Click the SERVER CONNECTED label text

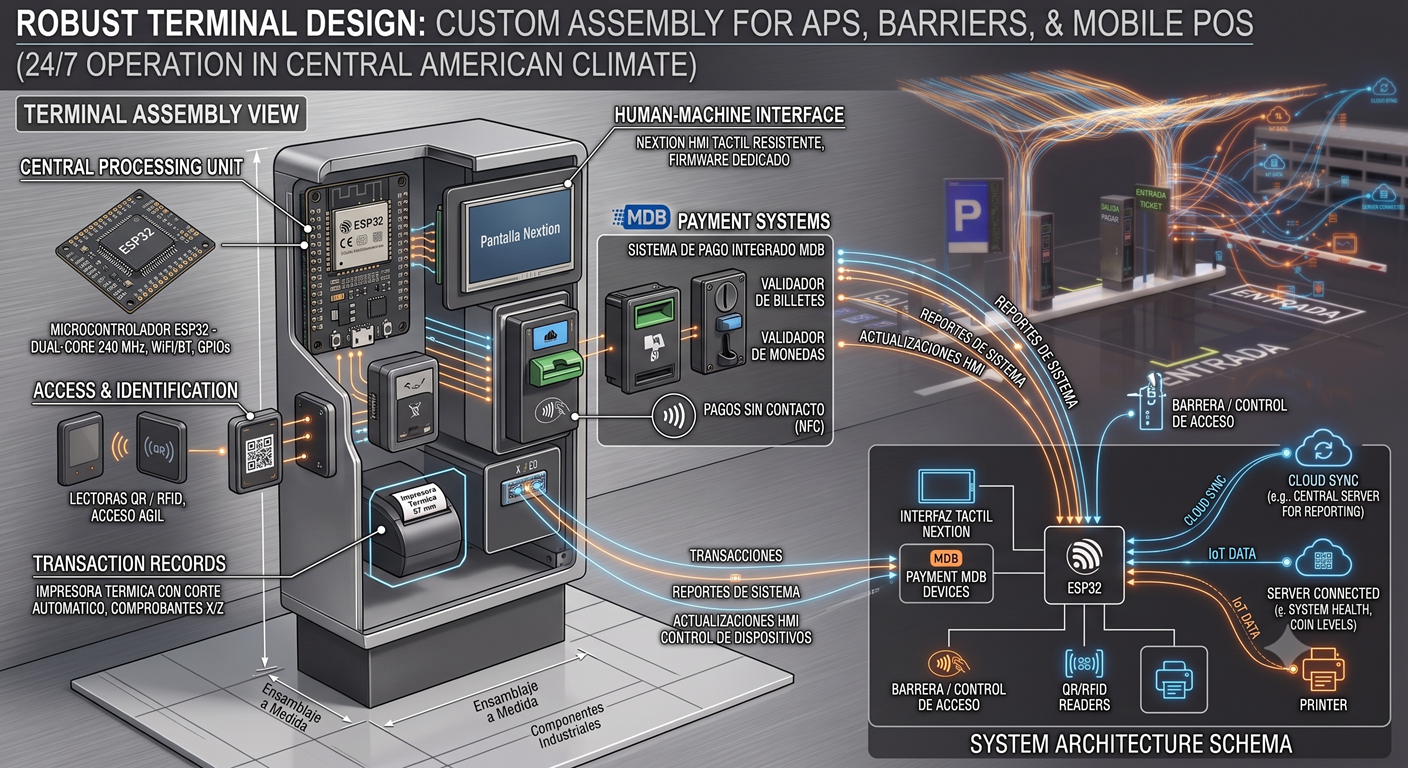coord(1322,593)
